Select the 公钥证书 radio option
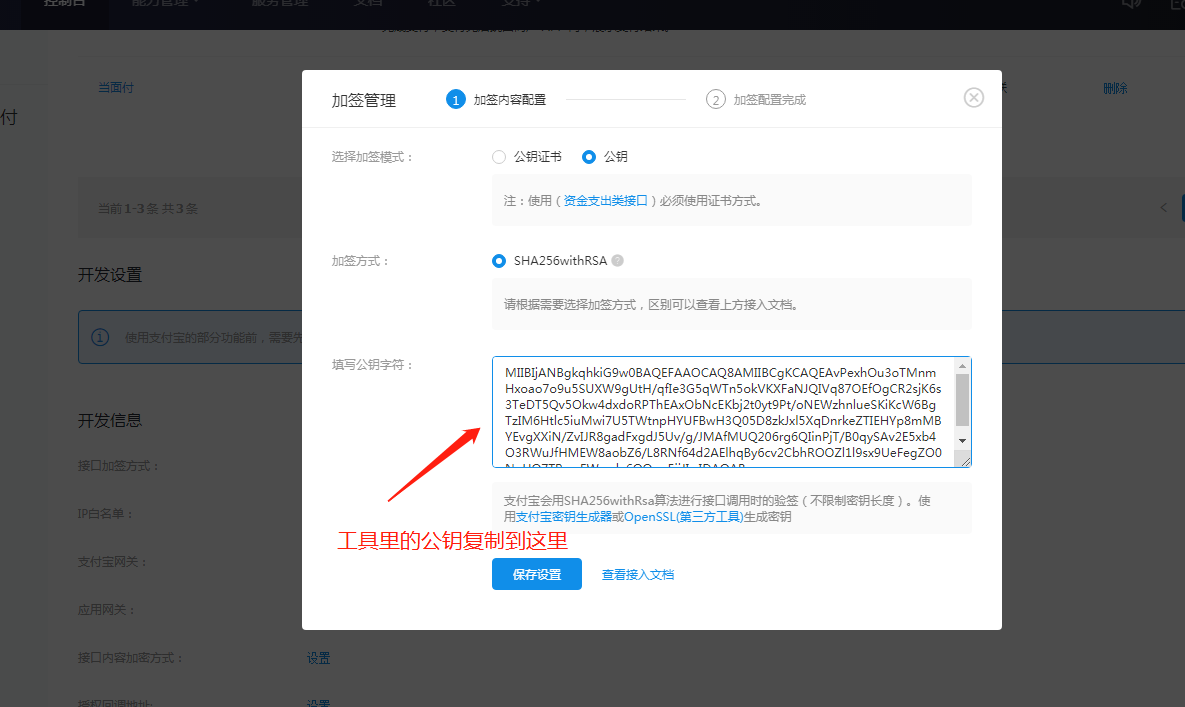The image size is (1185, 707). pos(499,157)
